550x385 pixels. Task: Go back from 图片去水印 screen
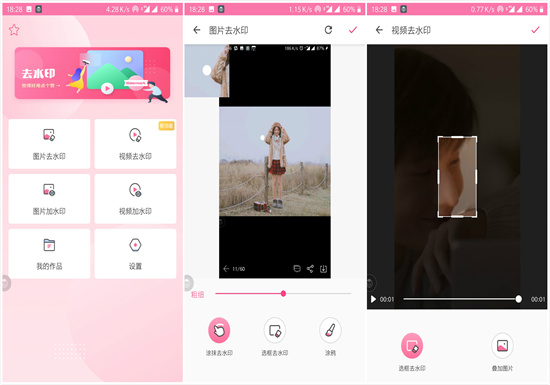(197, 30)
